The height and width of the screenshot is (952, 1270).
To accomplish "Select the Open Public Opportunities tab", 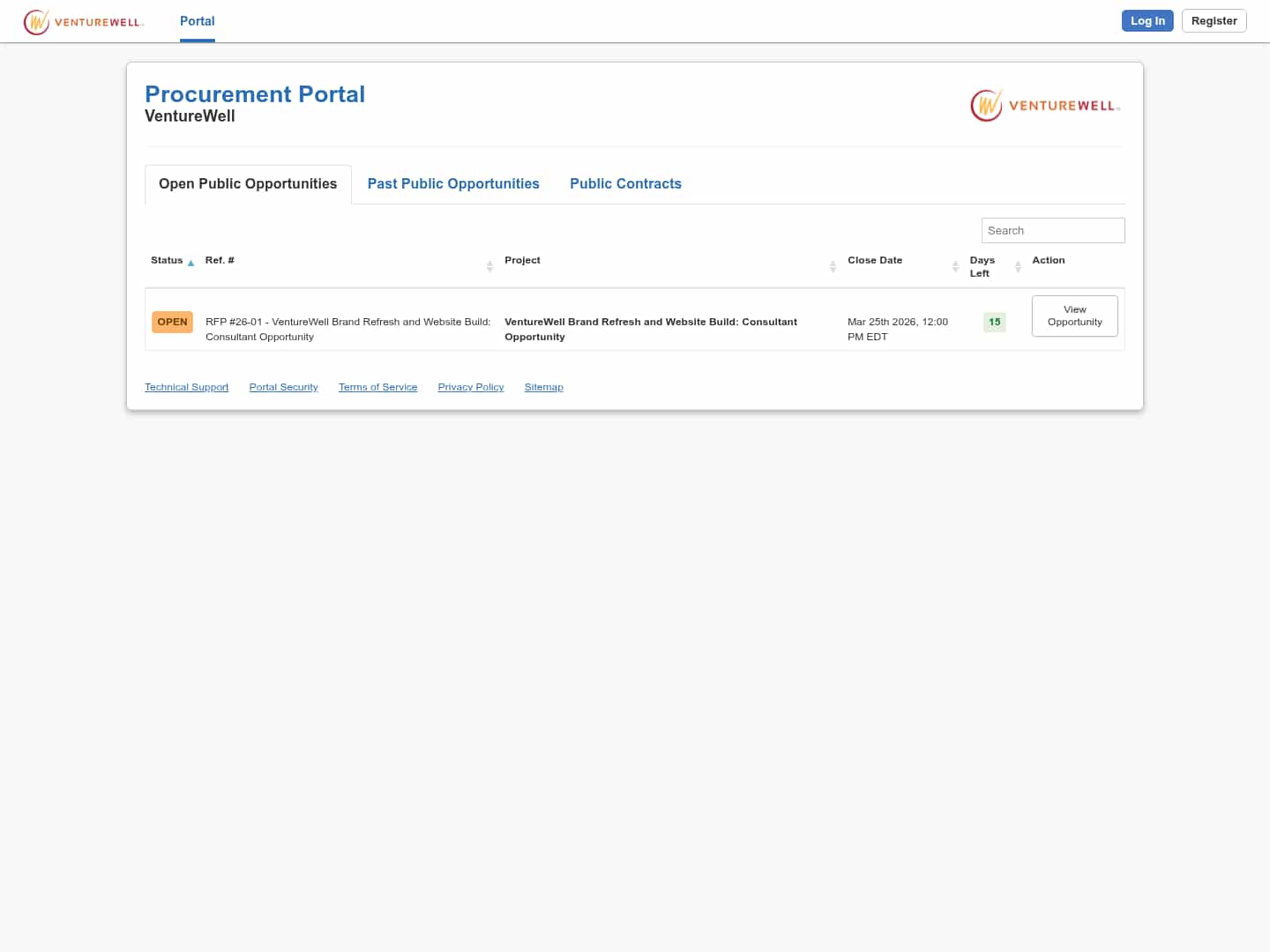I will coord(248,183).
